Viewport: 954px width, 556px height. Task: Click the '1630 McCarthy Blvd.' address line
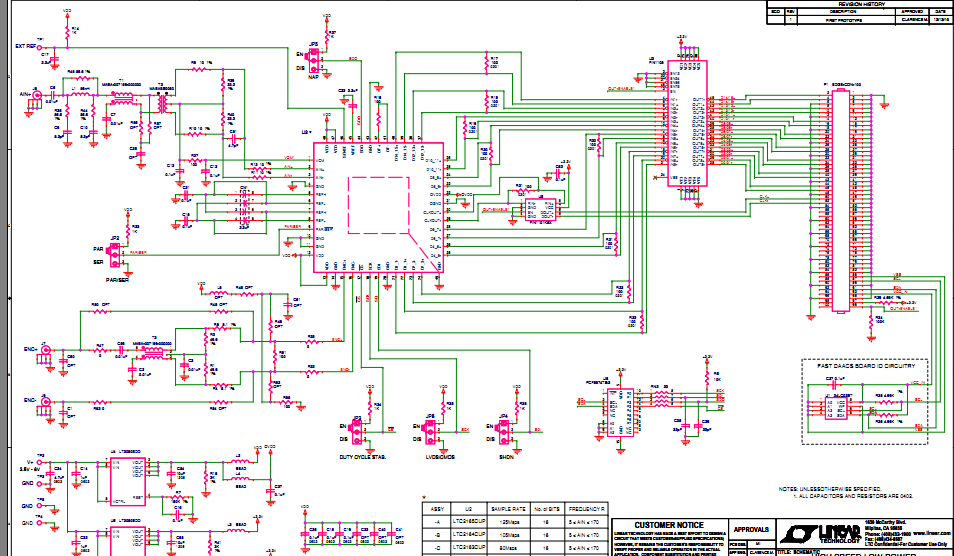[885, 522]
